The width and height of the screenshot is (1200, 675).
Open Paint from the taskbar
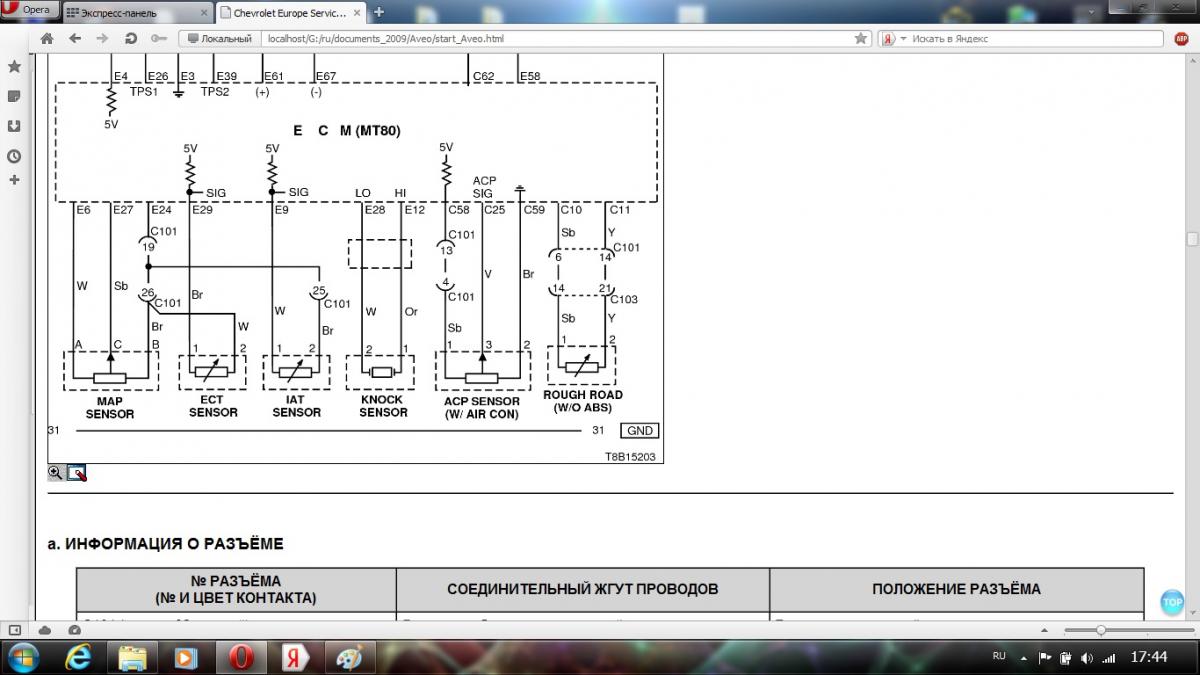(349, 658)
